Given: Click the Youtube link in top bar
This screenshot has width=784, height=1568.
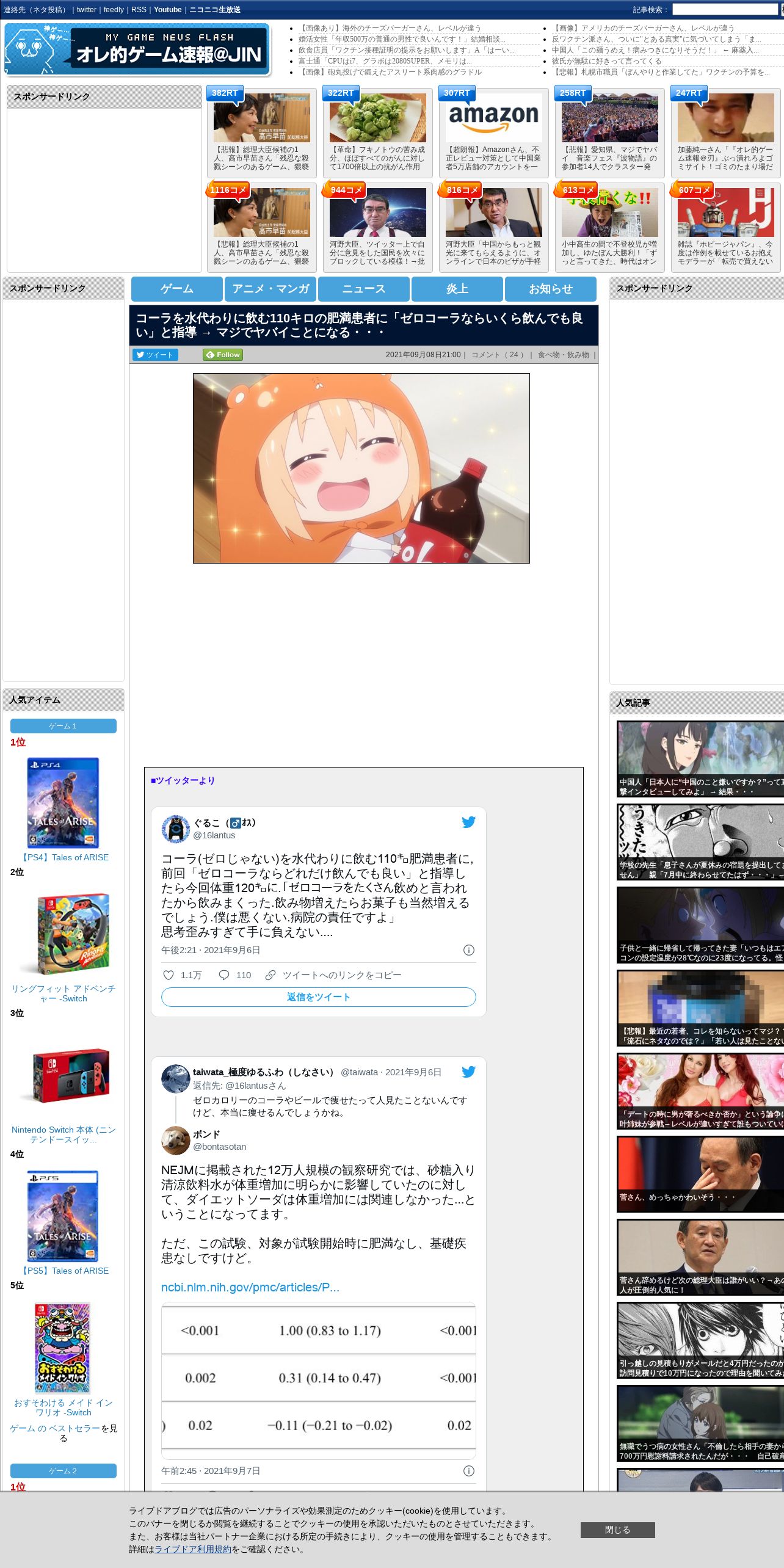Looking at the screenshot, I should click(x=168, y=10).
